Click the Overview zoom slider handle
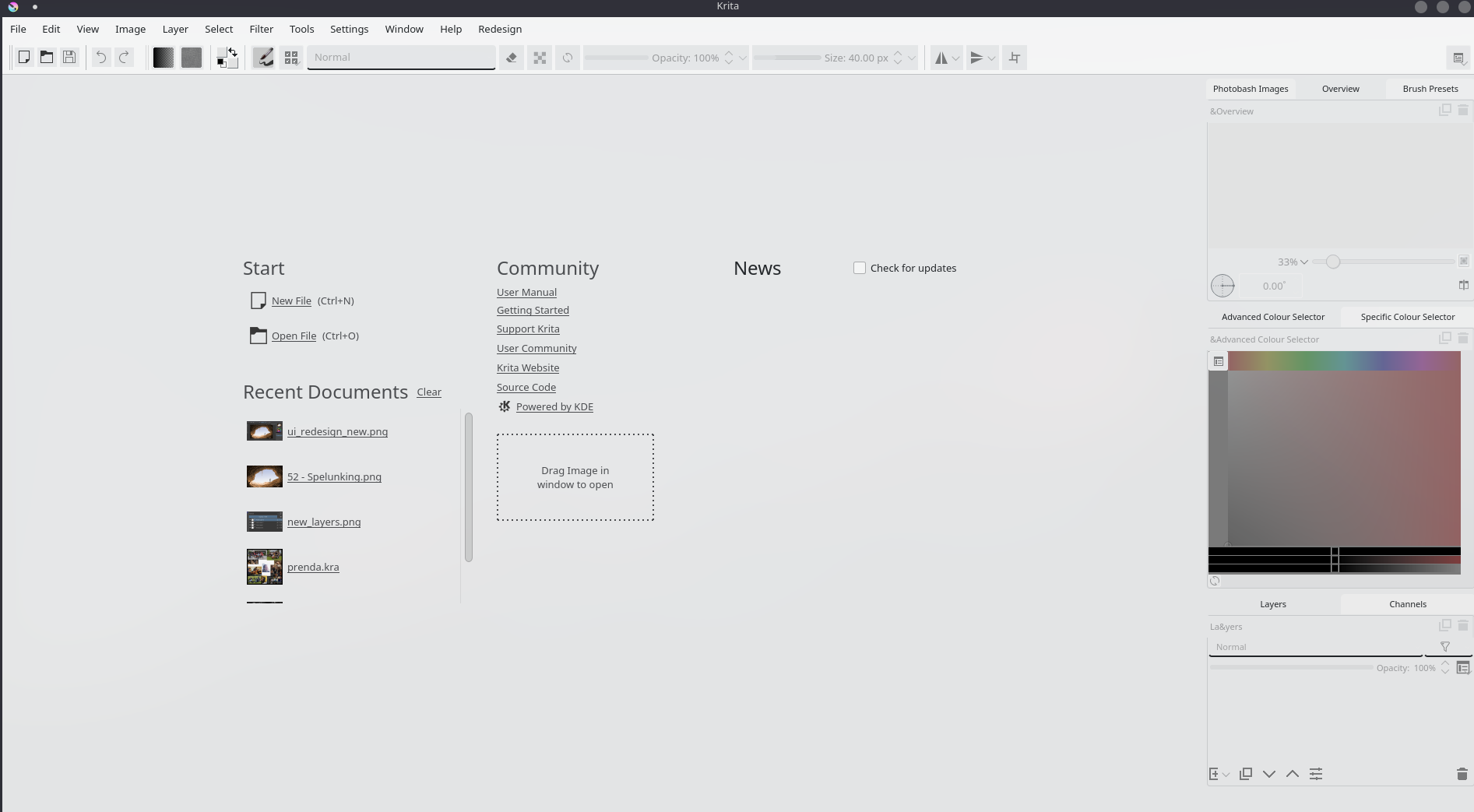The height and width of the screenshot is (812, 1474). pyautogui.click(x=1333, y=262)
